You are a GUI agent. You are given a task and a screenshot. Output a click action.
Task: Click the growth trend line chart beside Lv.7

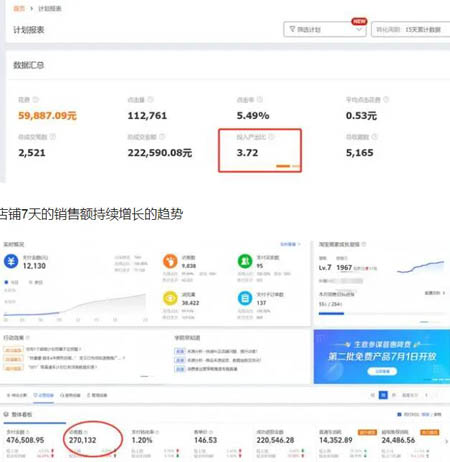point(420,267)
